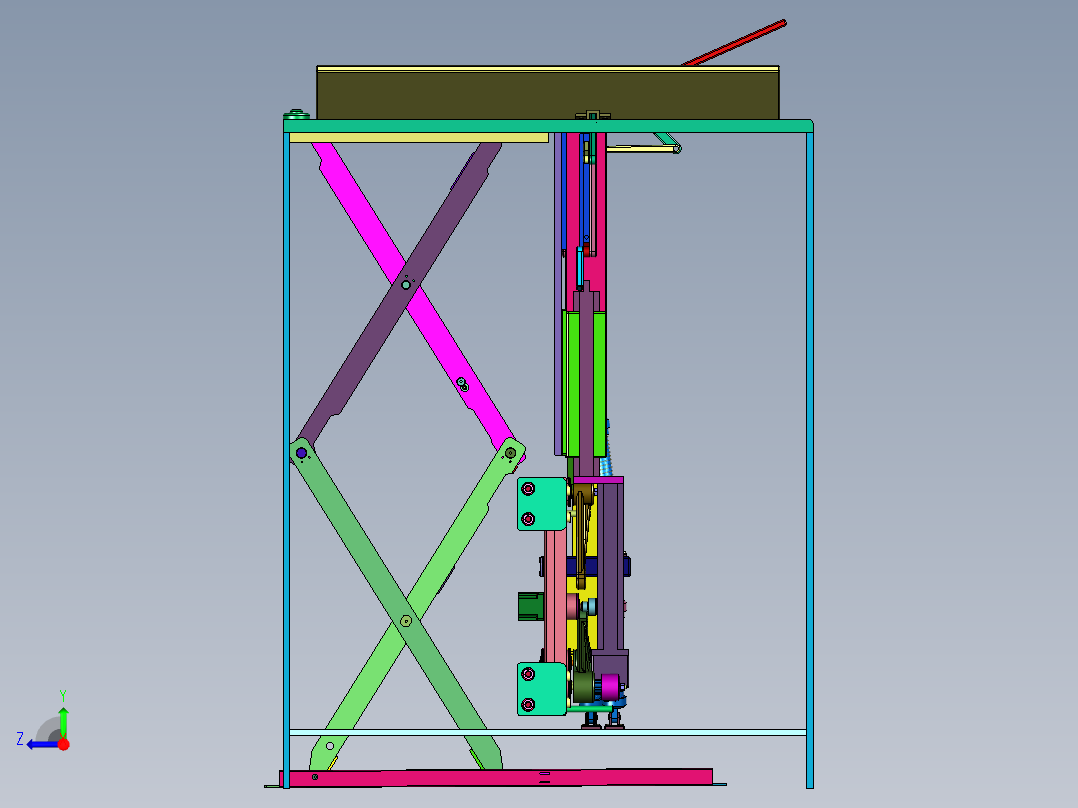Select the pink base rail at bottom
This screenshot has height=808, width=1078.
pos(496,778)
